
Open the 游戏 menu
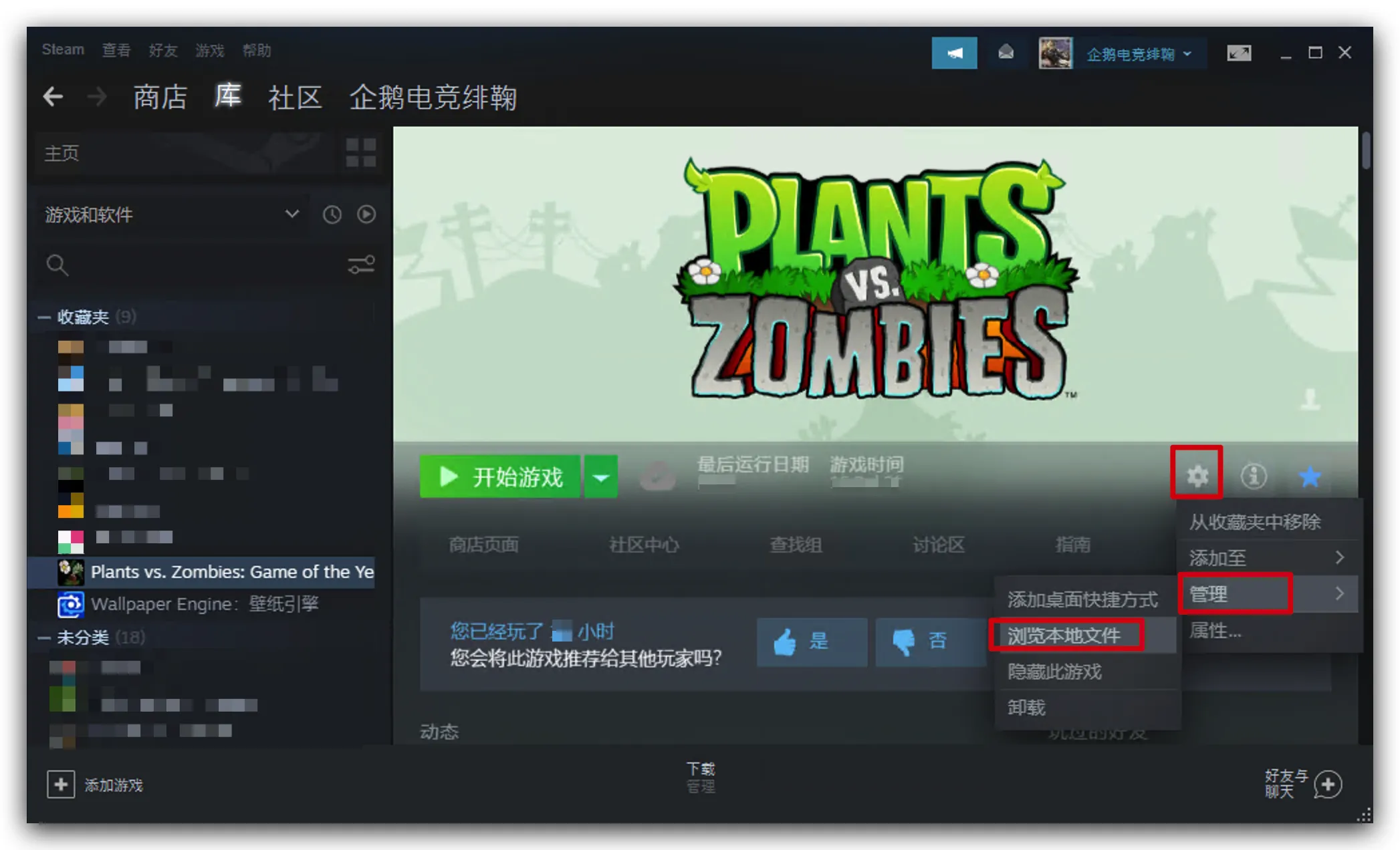coord(210,50)
